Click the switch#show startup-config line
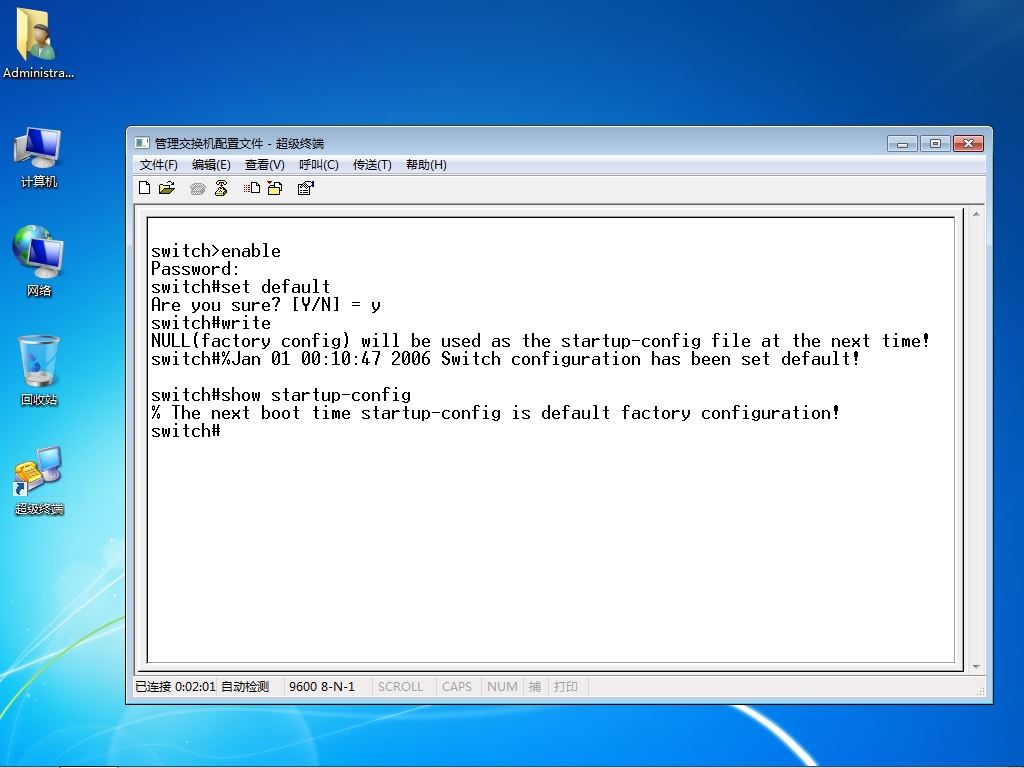The height and width of the screenshot is (768, 1024). coord(281,395)
